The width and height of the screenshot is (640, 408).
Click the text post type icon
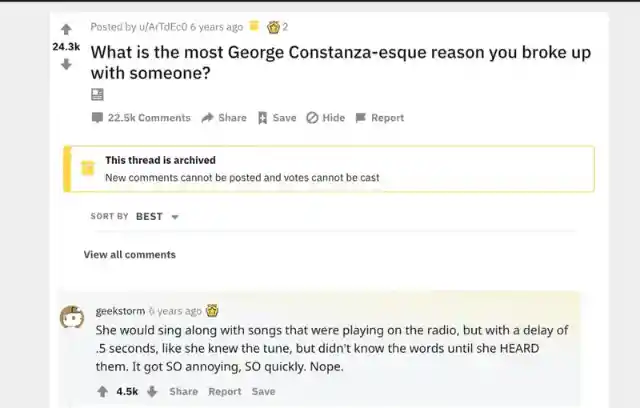tap(97, 95)
